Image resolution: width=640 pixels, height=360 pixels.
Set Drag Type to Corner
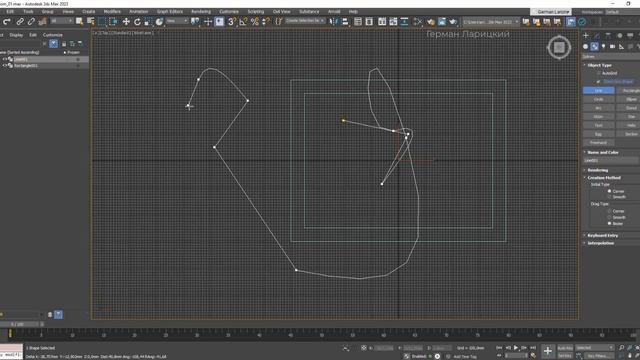tap(609, 211)
